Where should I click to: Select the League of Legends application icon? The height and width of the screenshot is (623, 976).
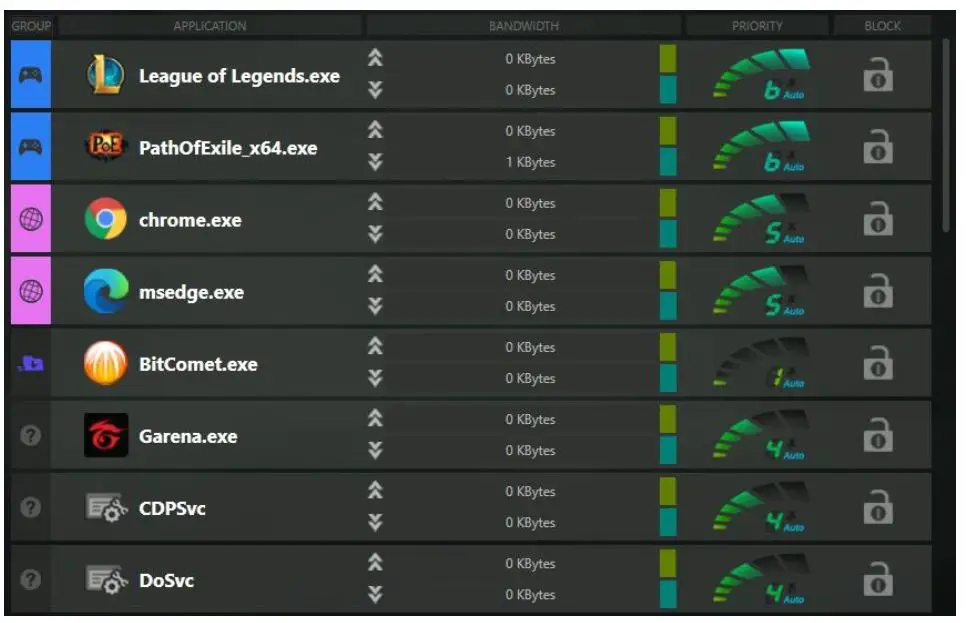pyautogui.click(x=105, y=75)
